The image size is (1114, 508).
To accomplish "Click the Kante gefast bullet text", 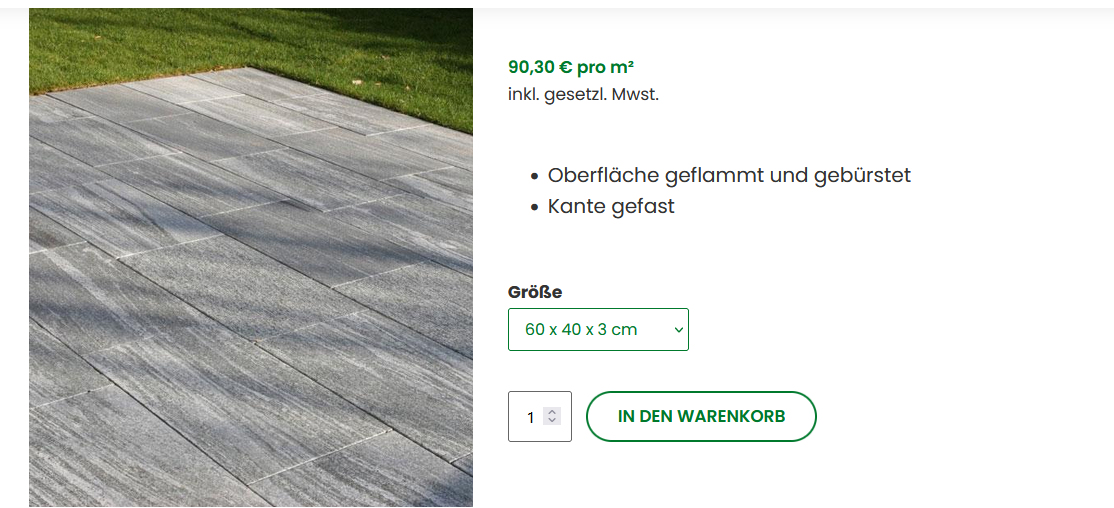I will pos(611,207).
